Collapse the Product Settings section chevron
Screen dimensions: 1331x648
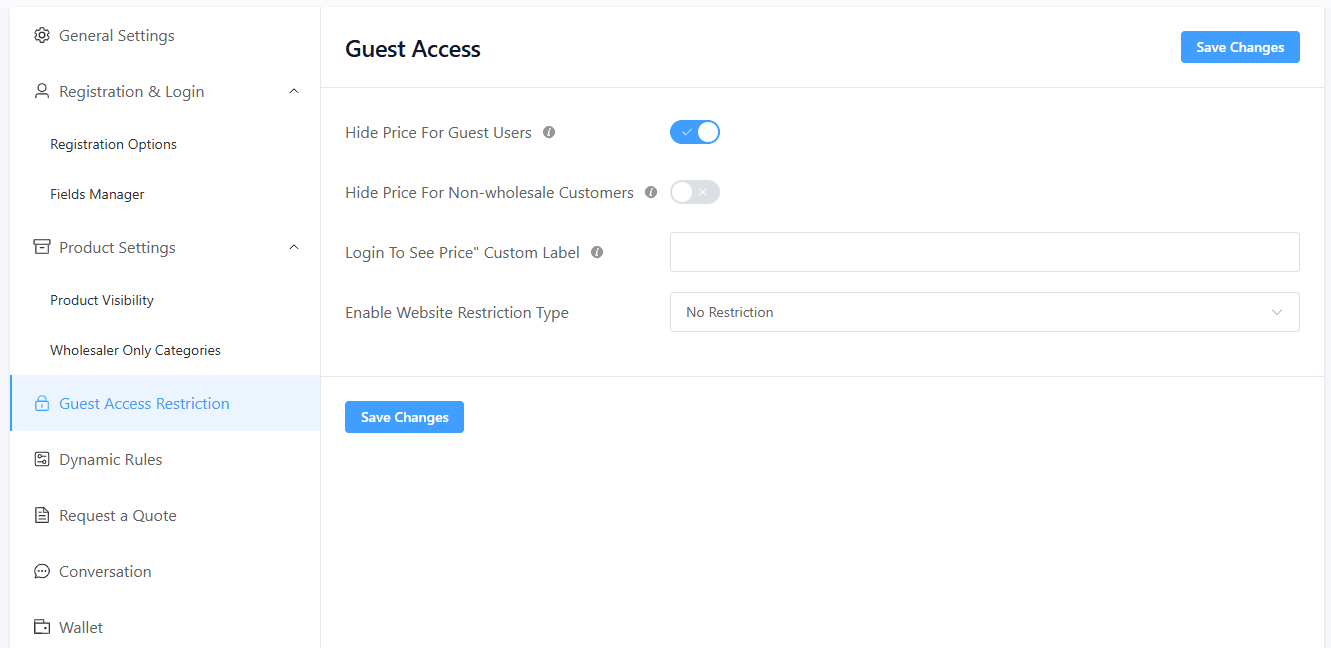pos(294,247)
